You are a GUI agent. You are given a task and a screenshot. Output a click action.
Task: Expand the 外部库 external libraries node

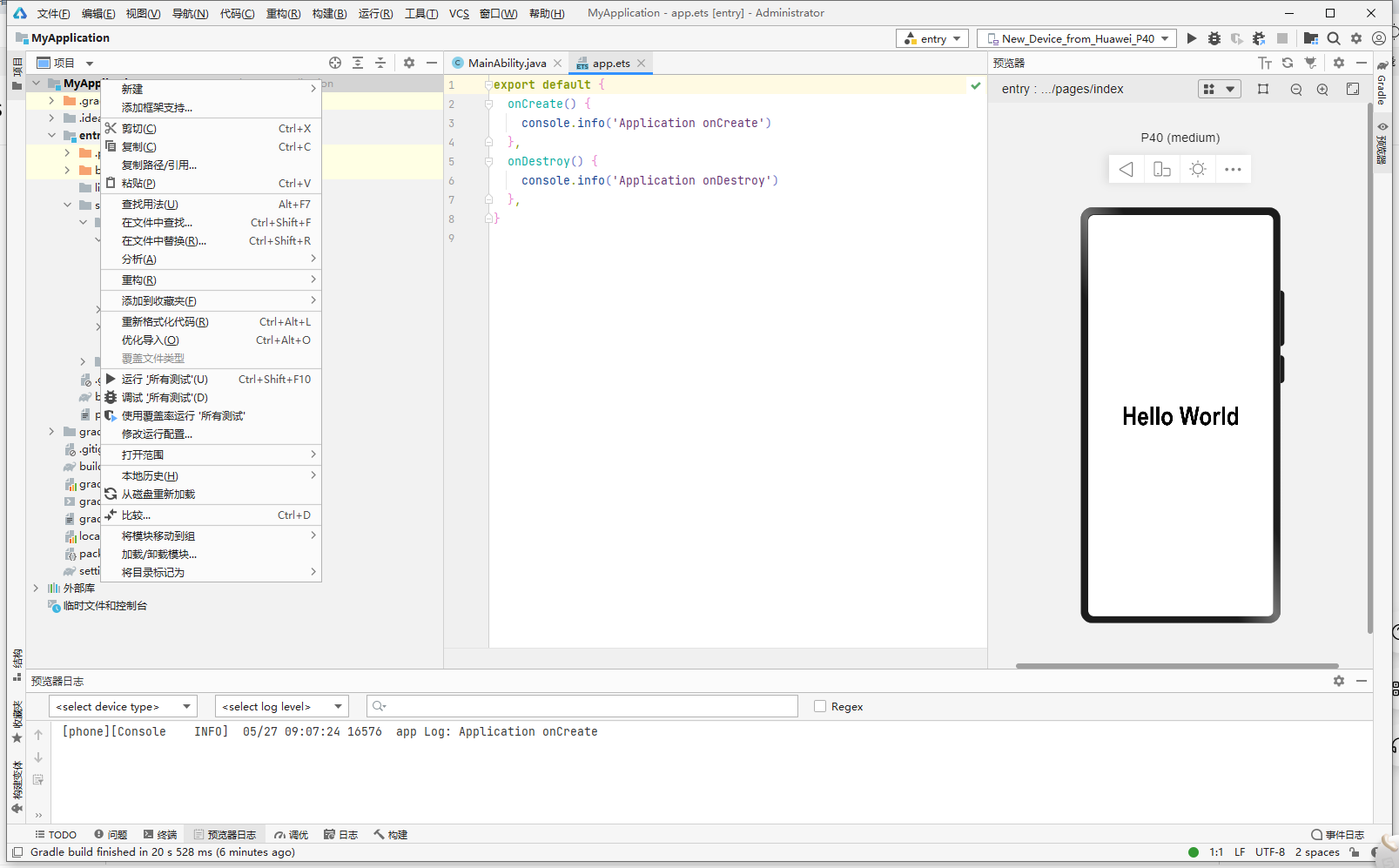37,589
